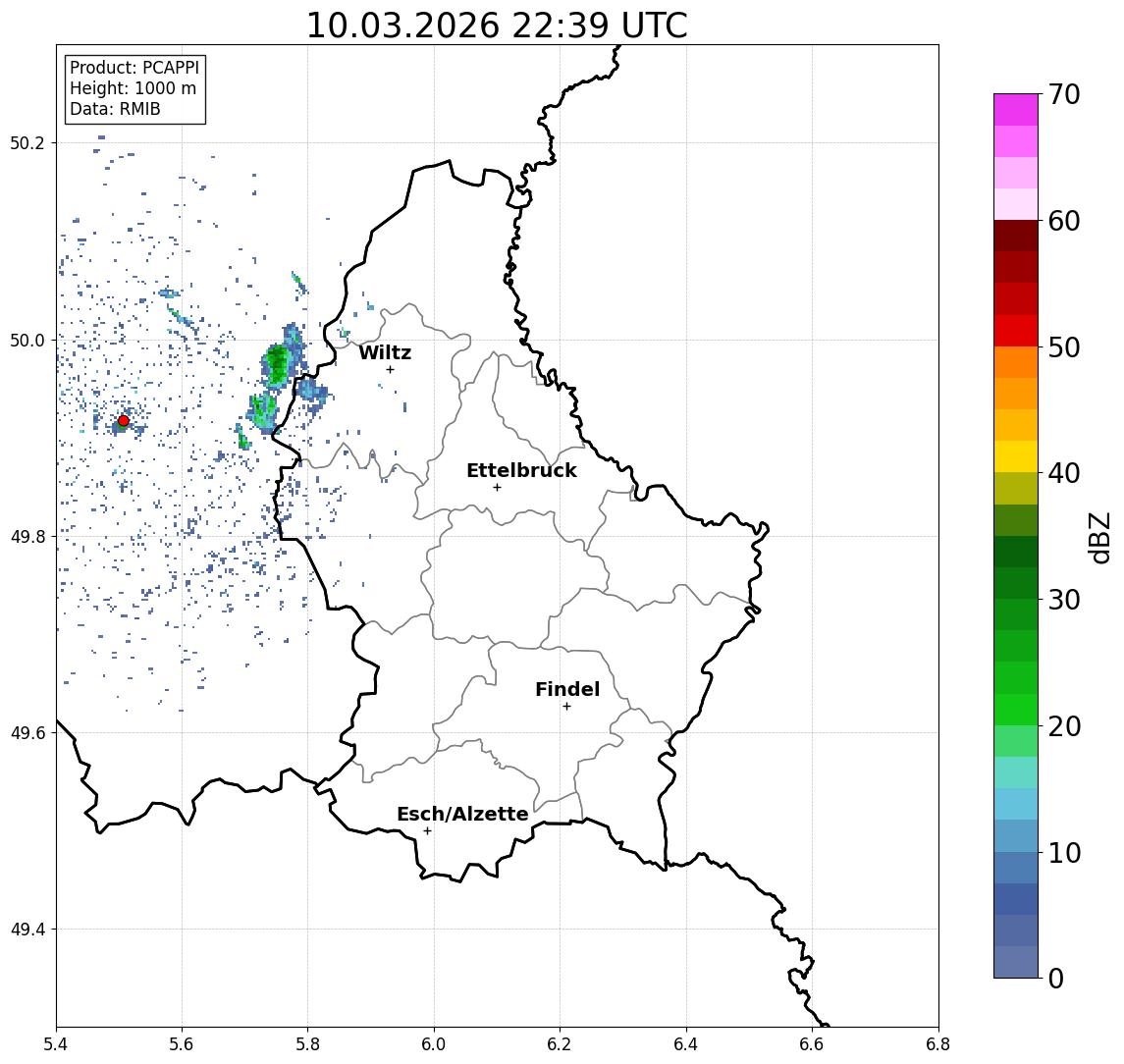The width and height of the screenshot is (1124, 1064).
Task: Click the Findel station cross marker
Action: 566,707
